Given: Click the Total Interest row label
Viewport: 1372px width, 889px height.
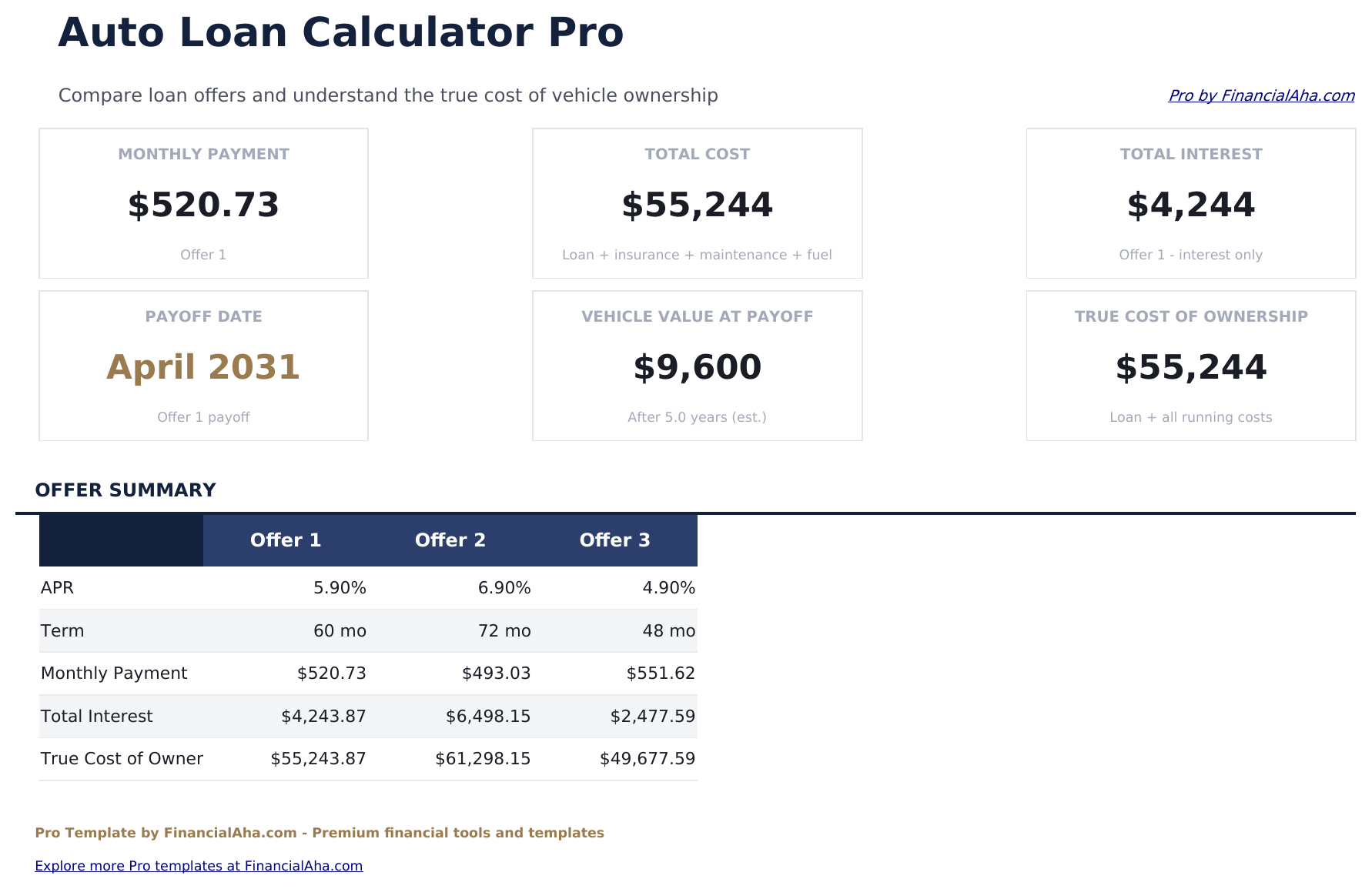Looking at the screenshot, I should (x=96, y=716).
